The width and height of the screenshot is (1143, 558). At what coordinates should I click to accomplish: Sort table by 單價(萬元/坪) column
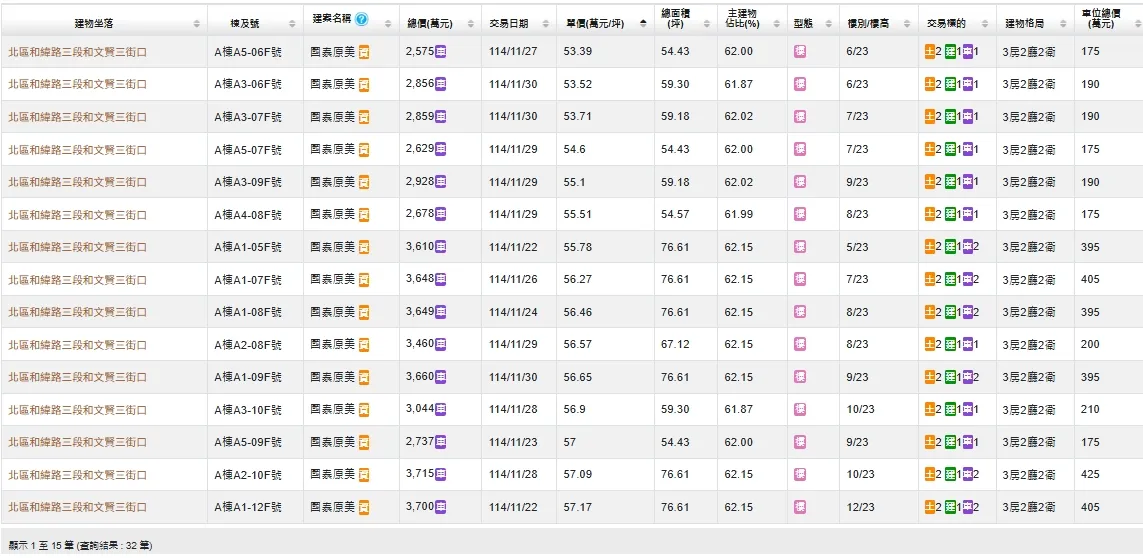pos(597,22)
